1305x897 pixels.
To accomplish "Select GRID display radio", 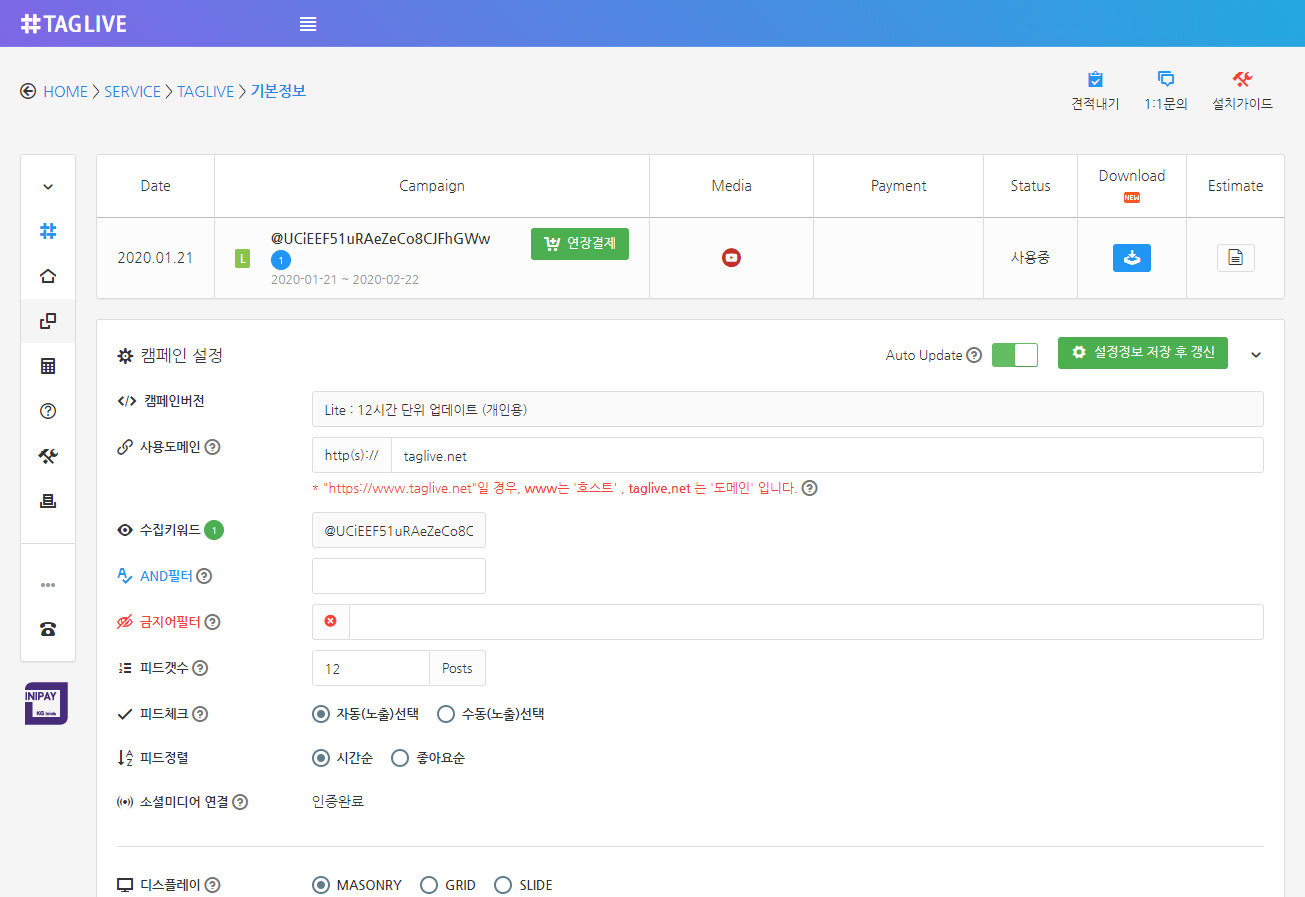I will coord(428,885).
